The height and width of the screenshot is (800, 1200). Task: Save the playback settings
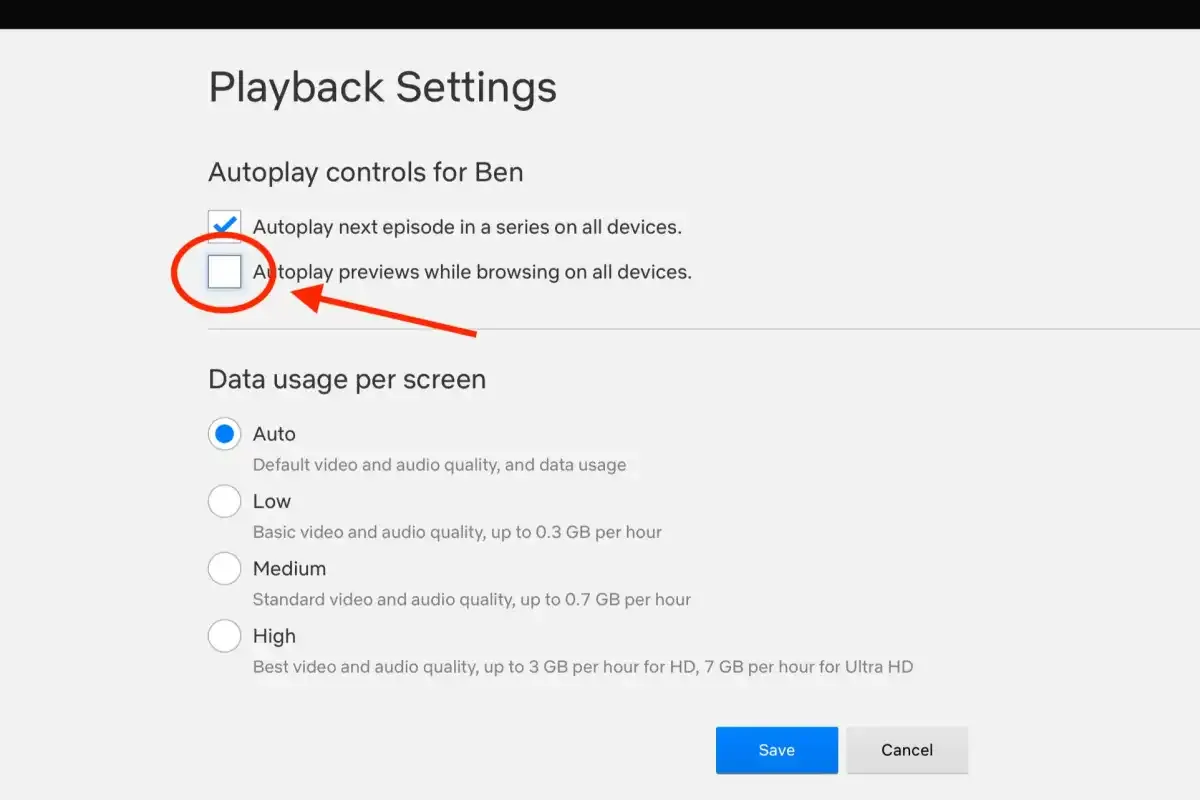tap(776, 750)
